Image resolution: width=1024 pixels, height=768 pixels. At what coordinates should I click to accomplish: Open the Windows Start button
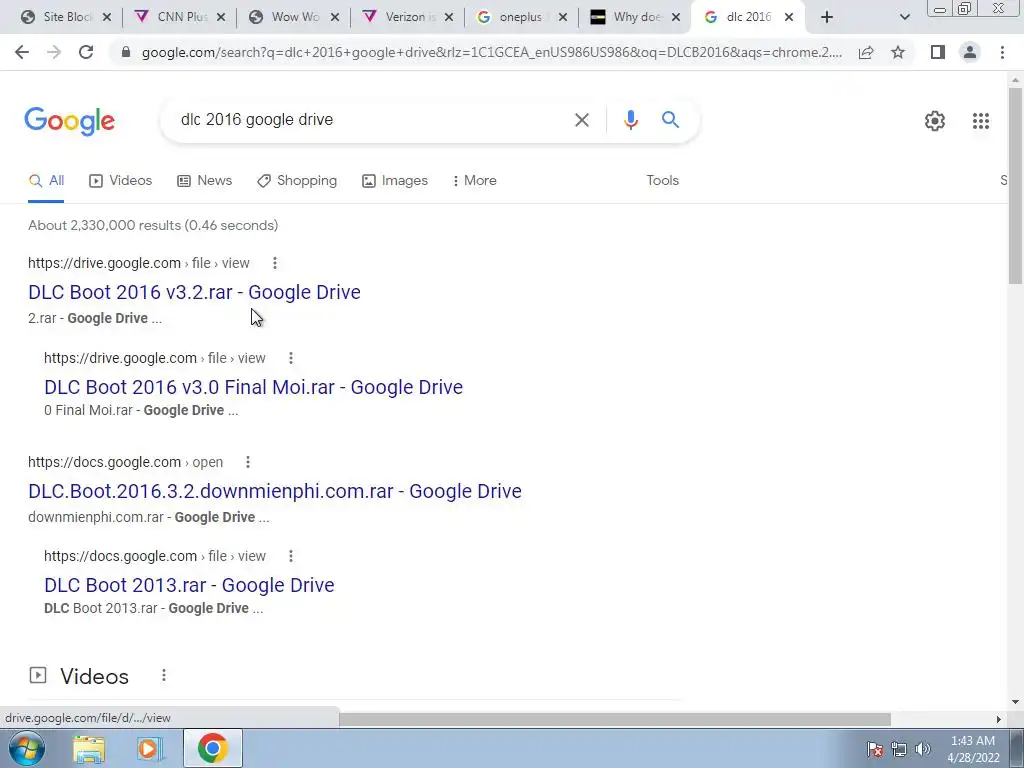coord(26,748)
